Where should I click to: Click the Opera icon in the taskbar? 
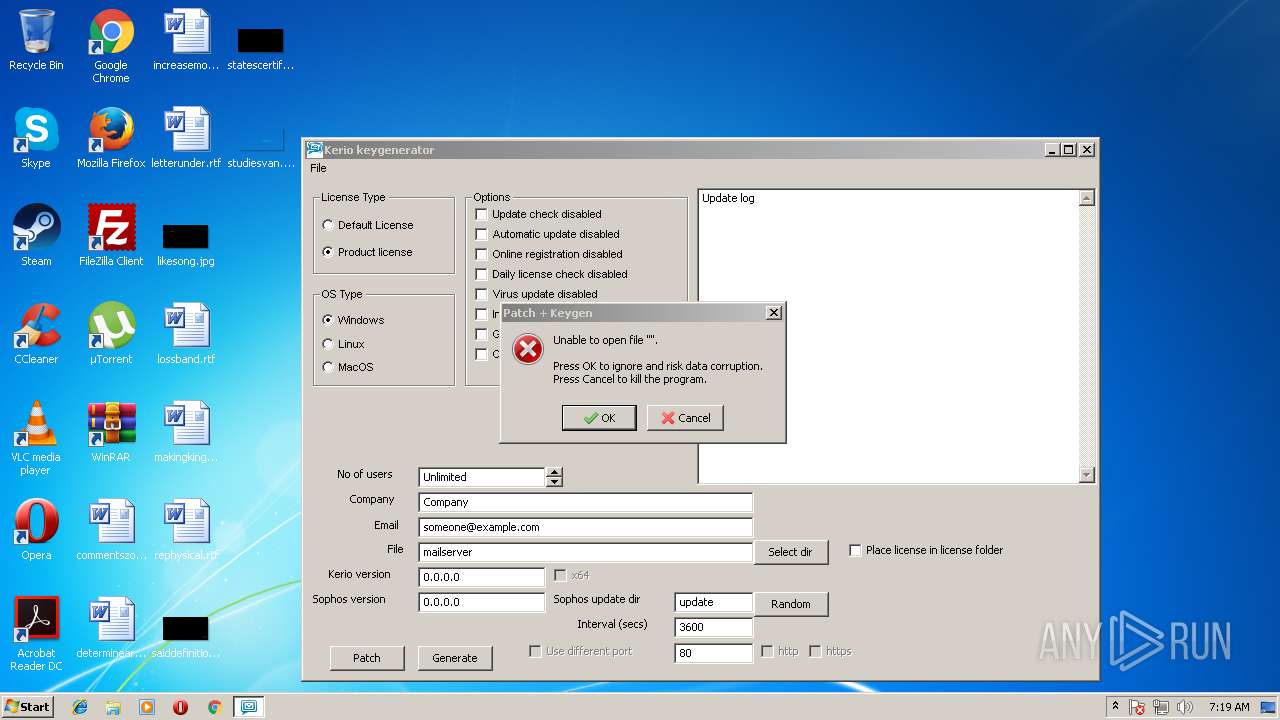click(x=180, y=707)
